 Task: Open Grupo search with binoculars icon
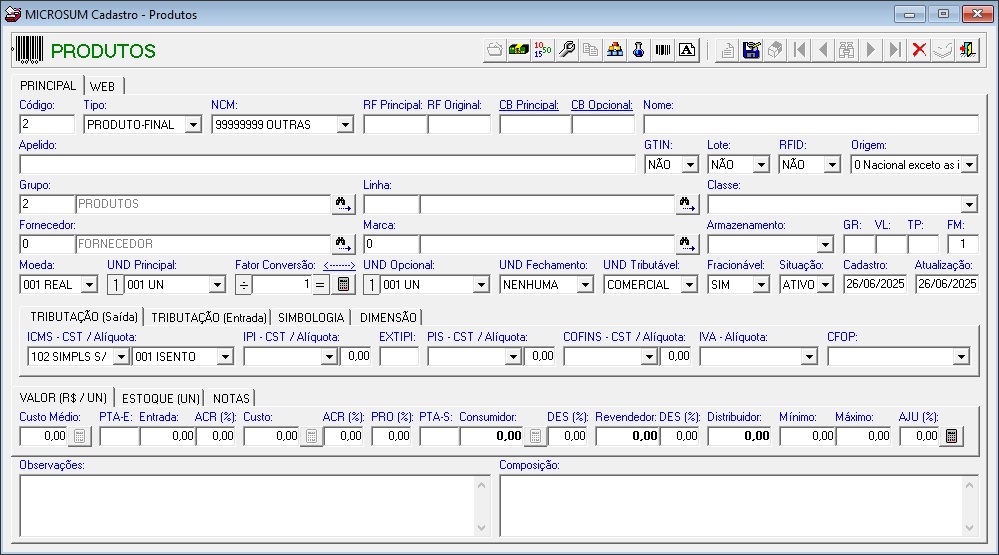click(343, 204)
